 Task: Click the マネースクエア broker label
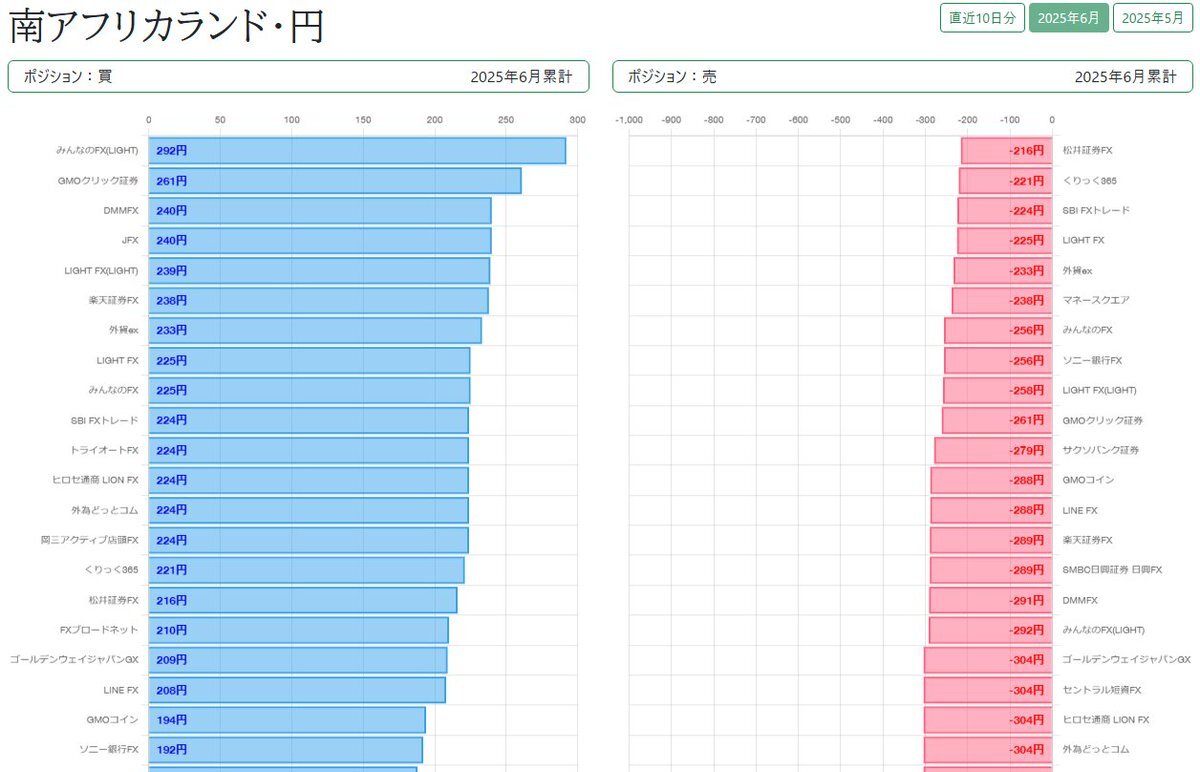coord(1096,300)
